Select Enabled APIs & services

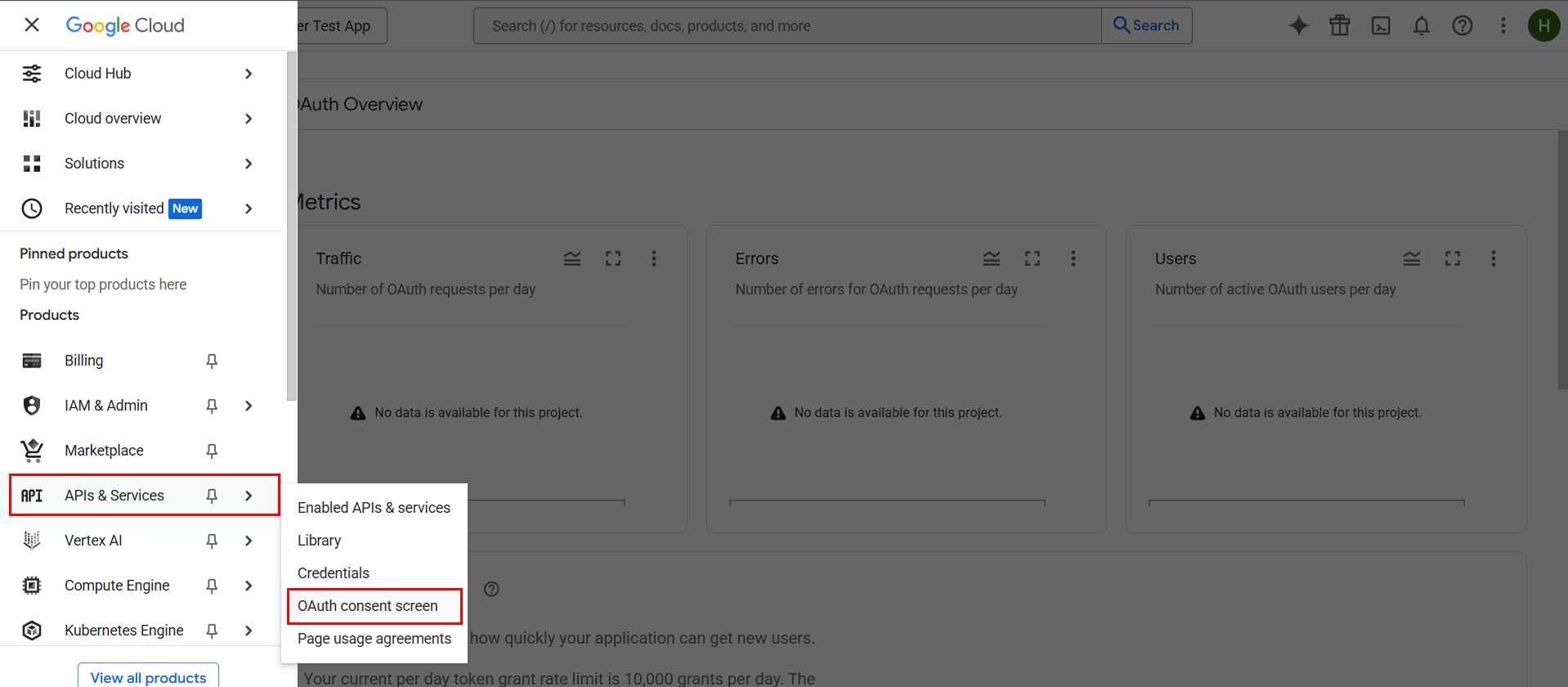pos(374,508)
